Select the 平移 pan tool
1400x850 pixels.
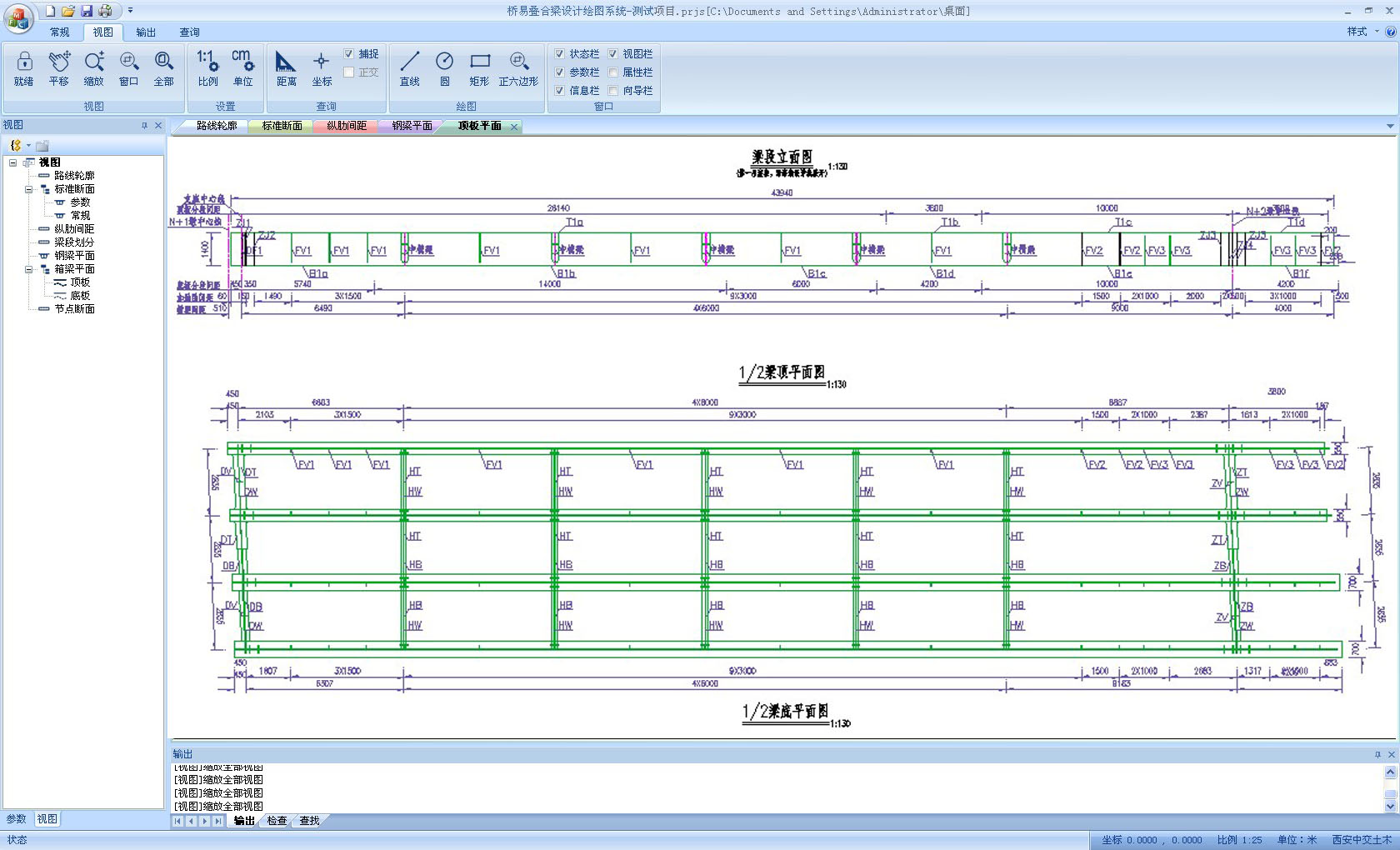coord(58,68)
